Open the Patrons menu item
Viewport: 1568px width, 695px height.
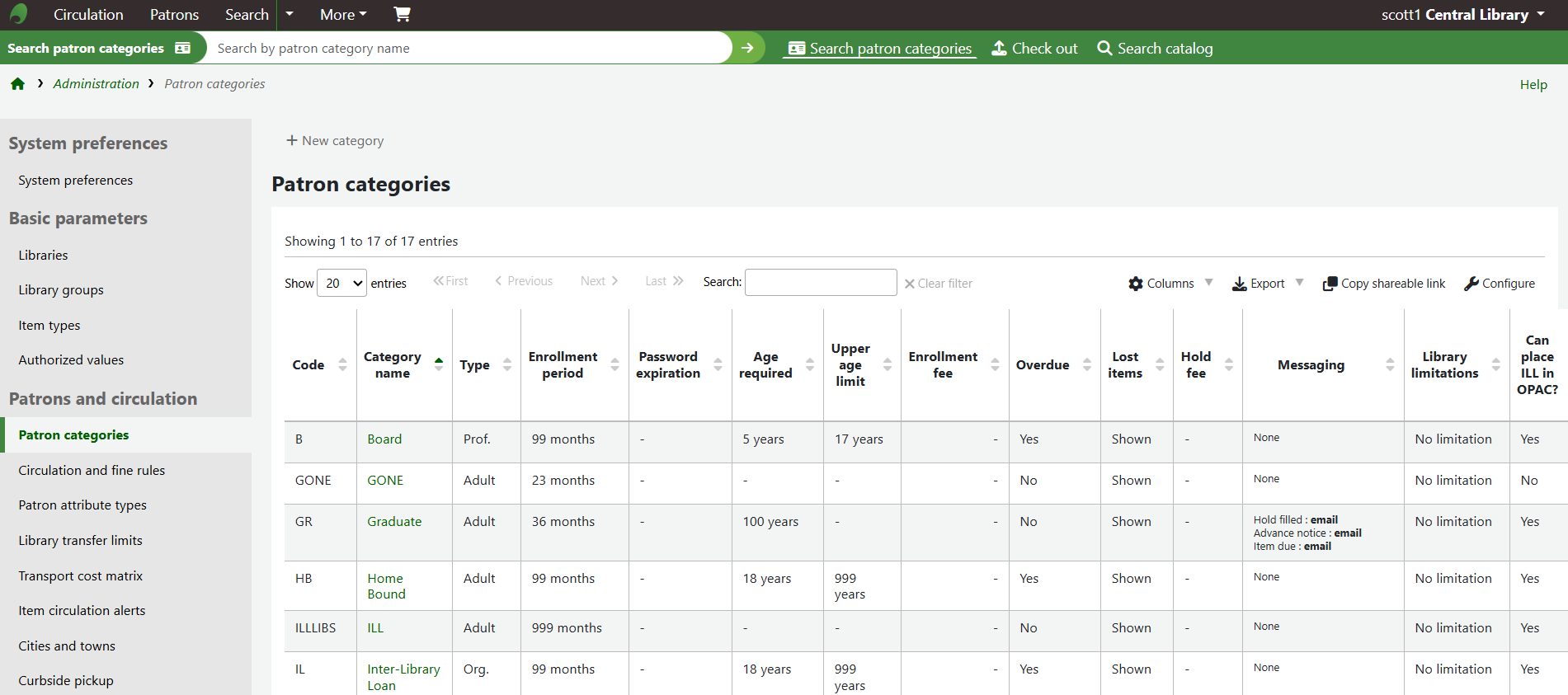point(174,15)
